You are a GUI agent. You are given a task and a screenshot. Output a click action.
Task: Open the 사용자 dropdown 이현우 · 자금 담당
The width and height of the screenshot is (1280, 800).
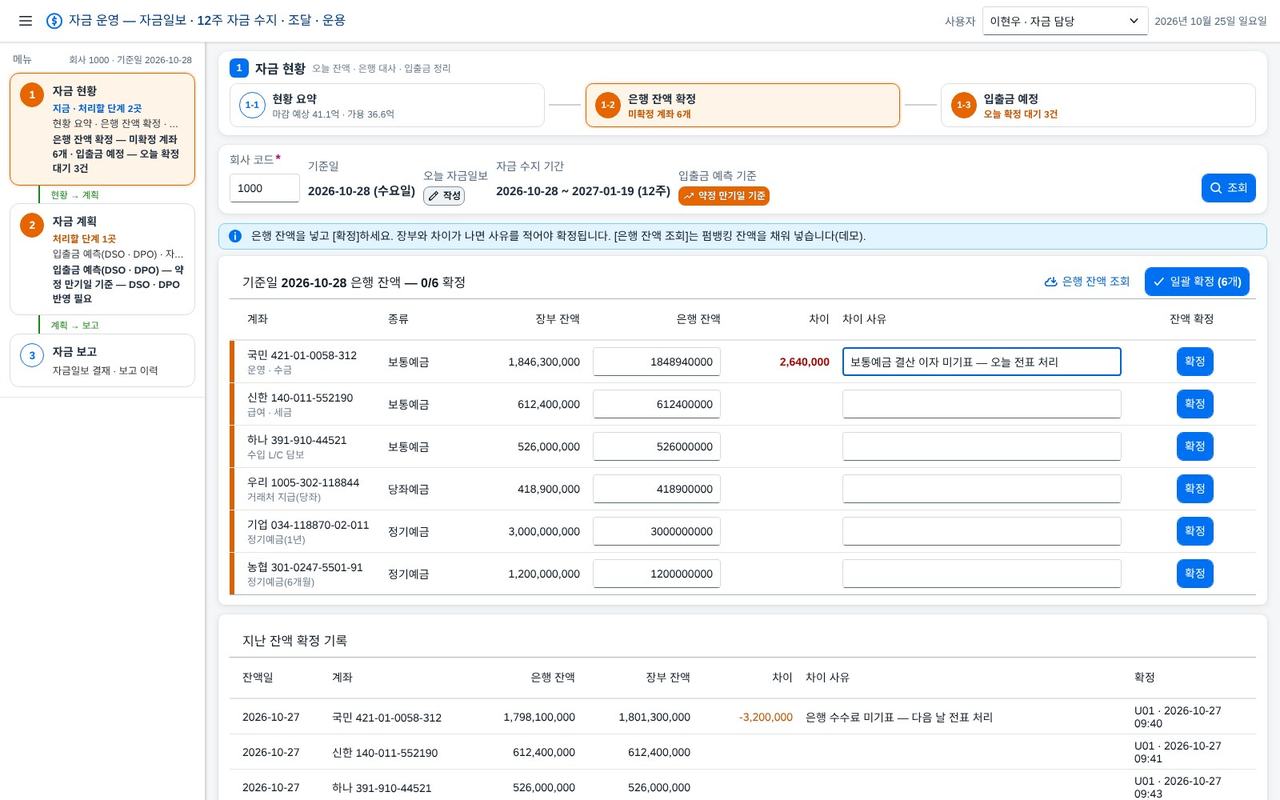click(x=1065, y=21)
